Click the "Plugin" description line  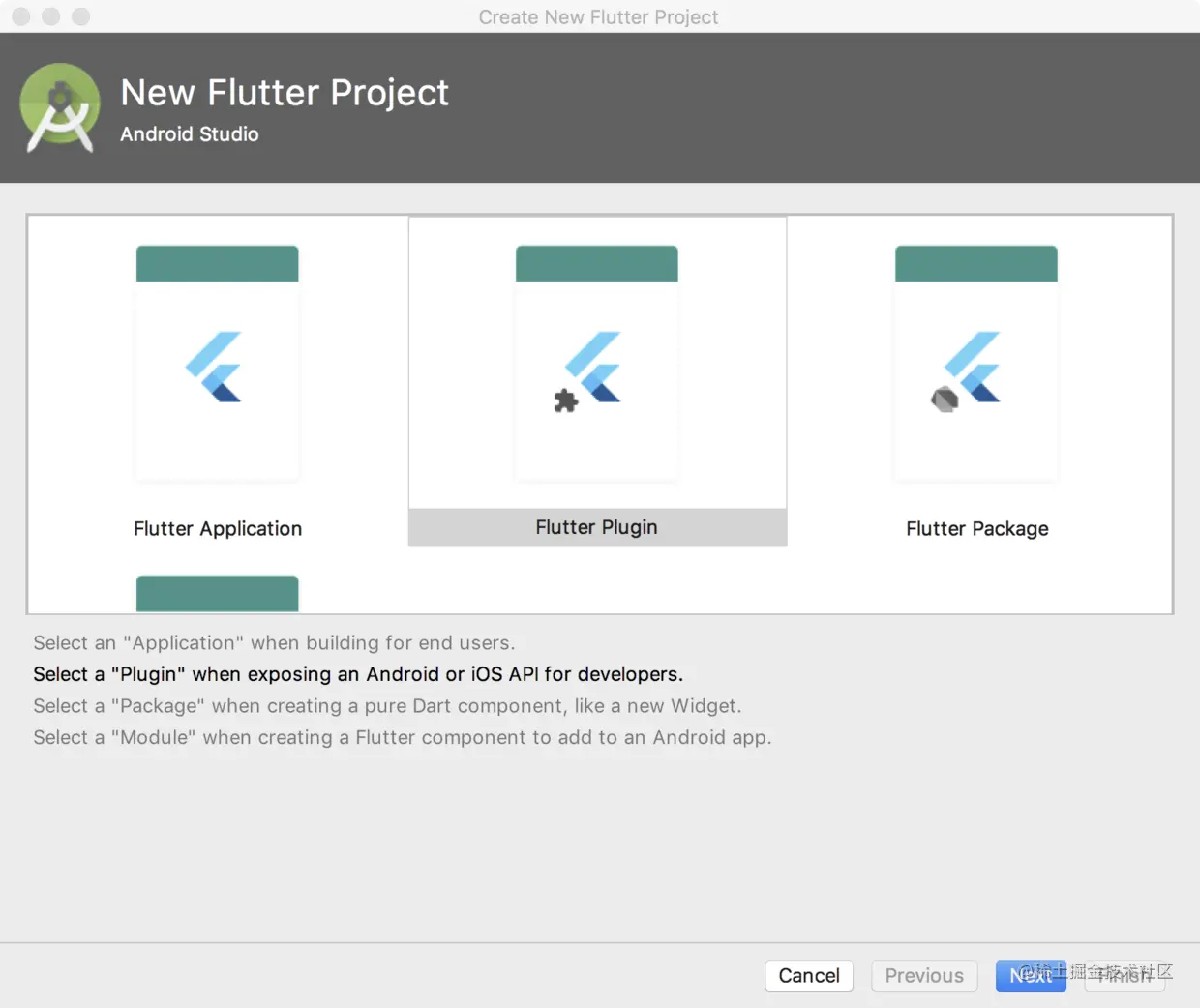tap(358, 674)
